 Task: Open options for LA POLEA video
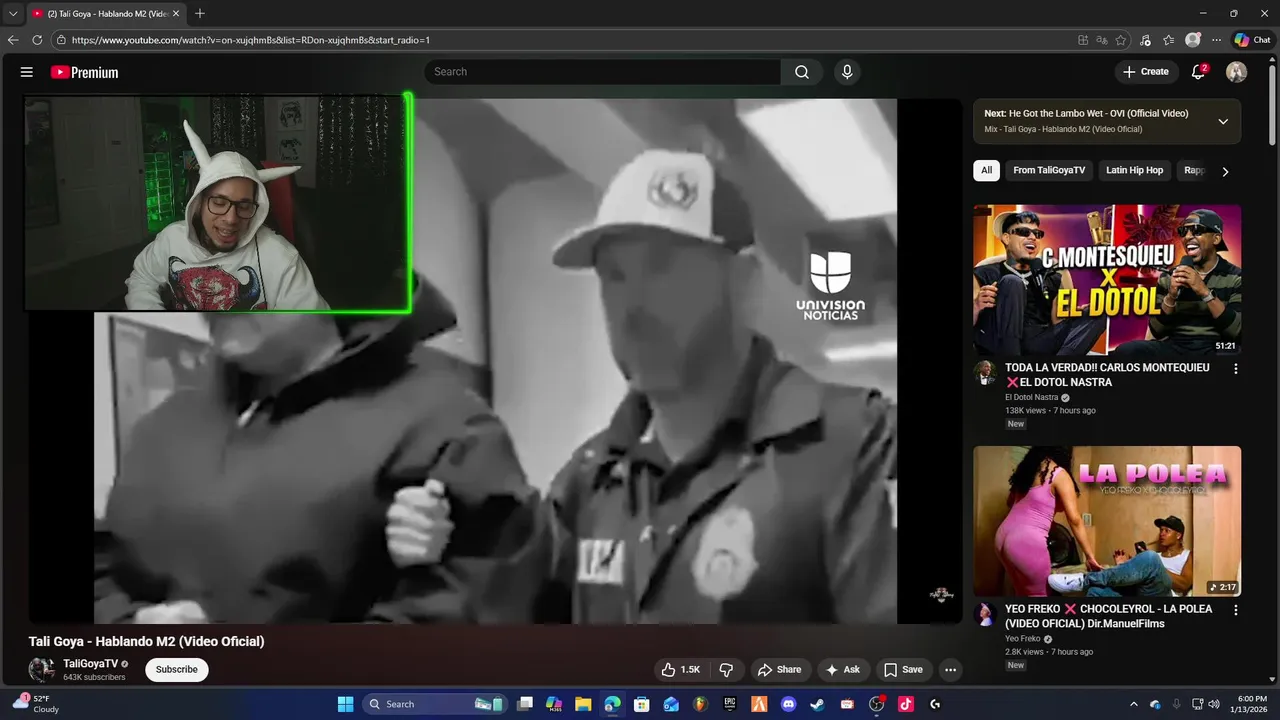coord(1236,610)
